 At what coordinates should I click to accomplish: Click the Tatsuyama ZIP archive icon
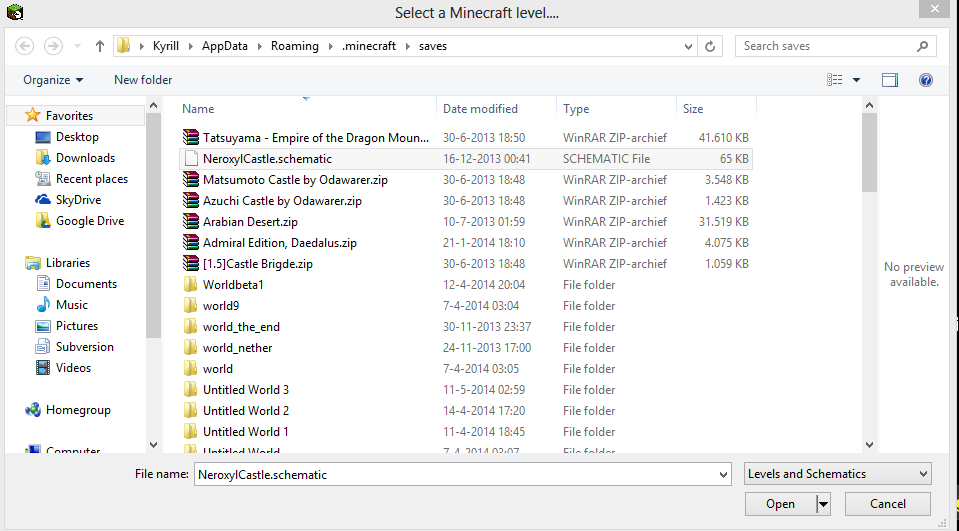tap(191, 138)
